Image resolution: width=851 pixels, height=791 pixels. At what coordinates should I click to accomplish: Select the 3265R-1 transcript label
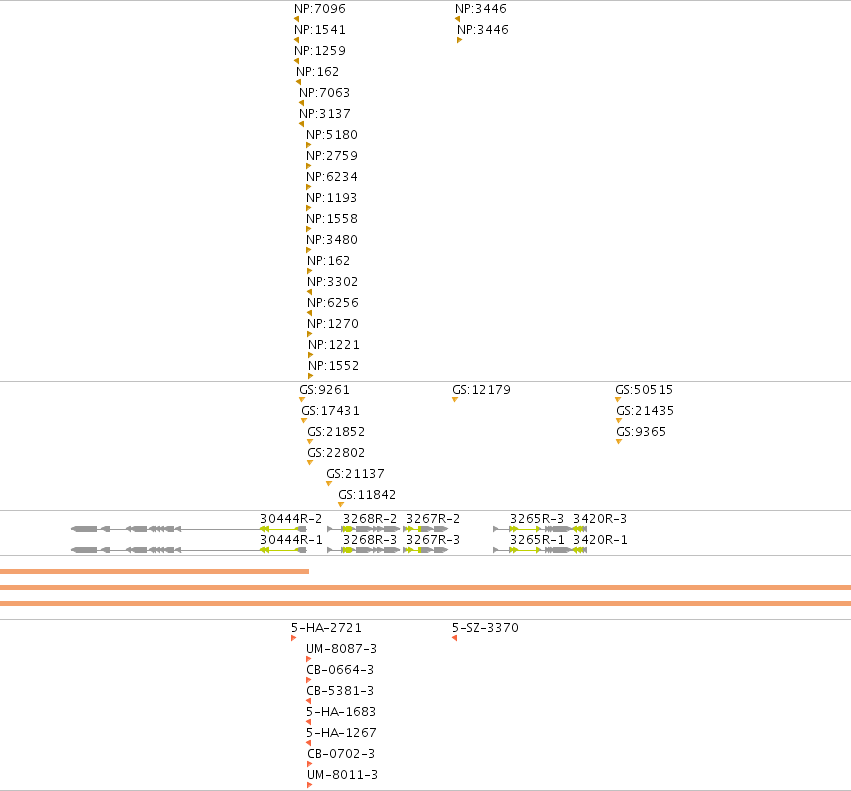click(537, 540)
